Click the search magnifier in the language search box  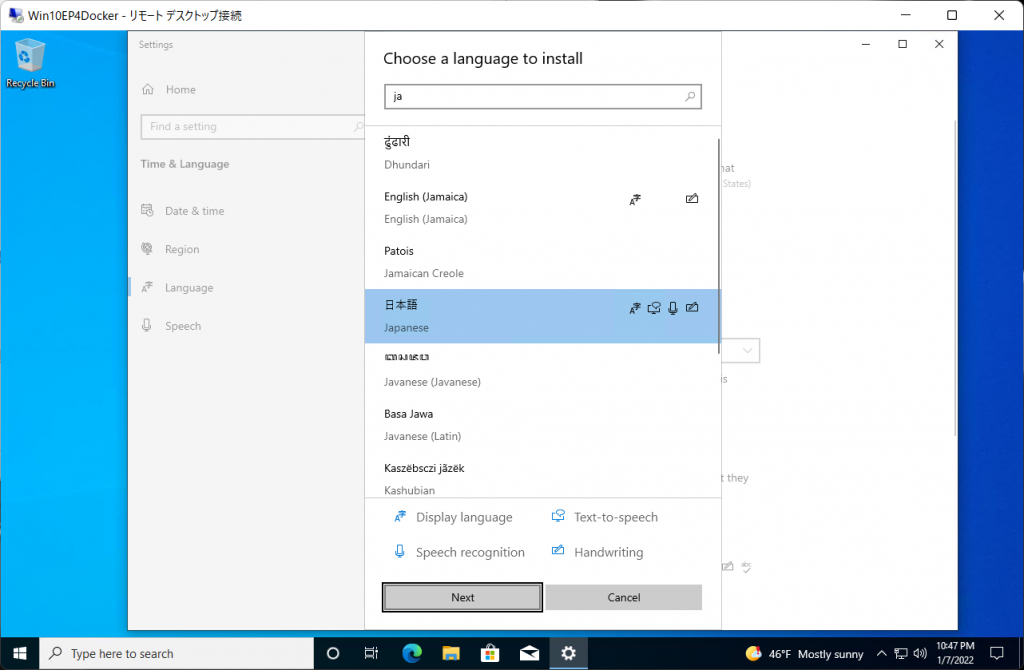690,97
